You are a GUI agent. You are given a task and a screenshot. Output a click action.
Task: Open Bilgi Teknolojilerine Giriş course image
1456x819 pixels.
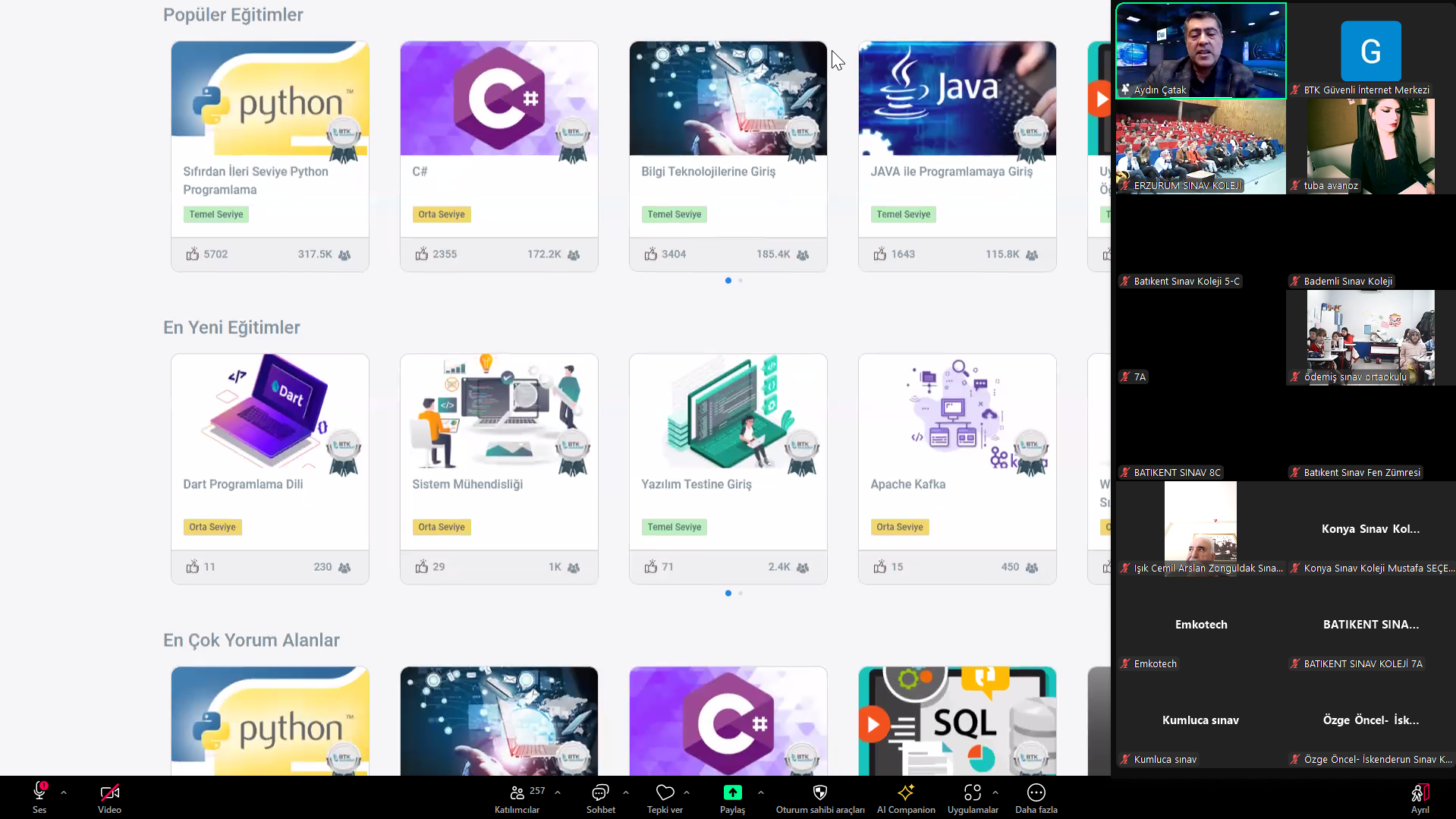coord(728,99)
